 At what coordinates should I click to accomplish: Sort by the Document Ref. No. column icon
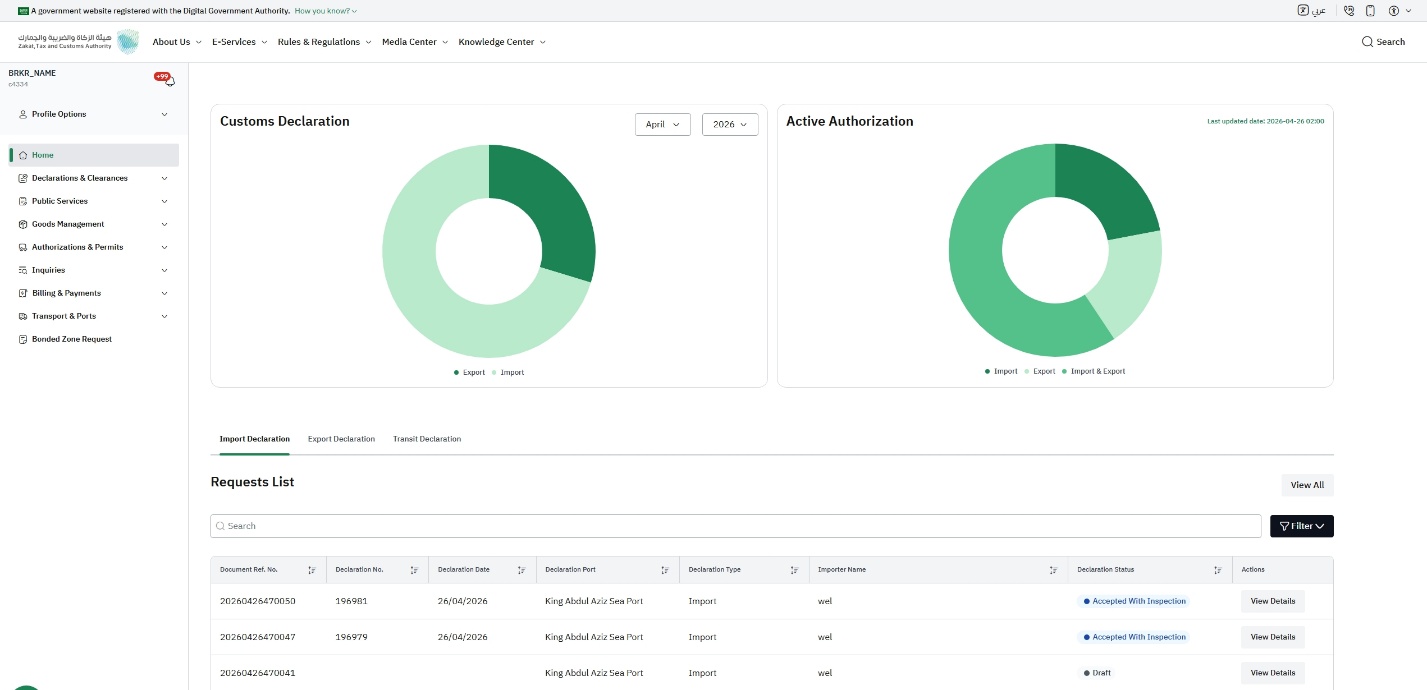click(x=312, y=570)
